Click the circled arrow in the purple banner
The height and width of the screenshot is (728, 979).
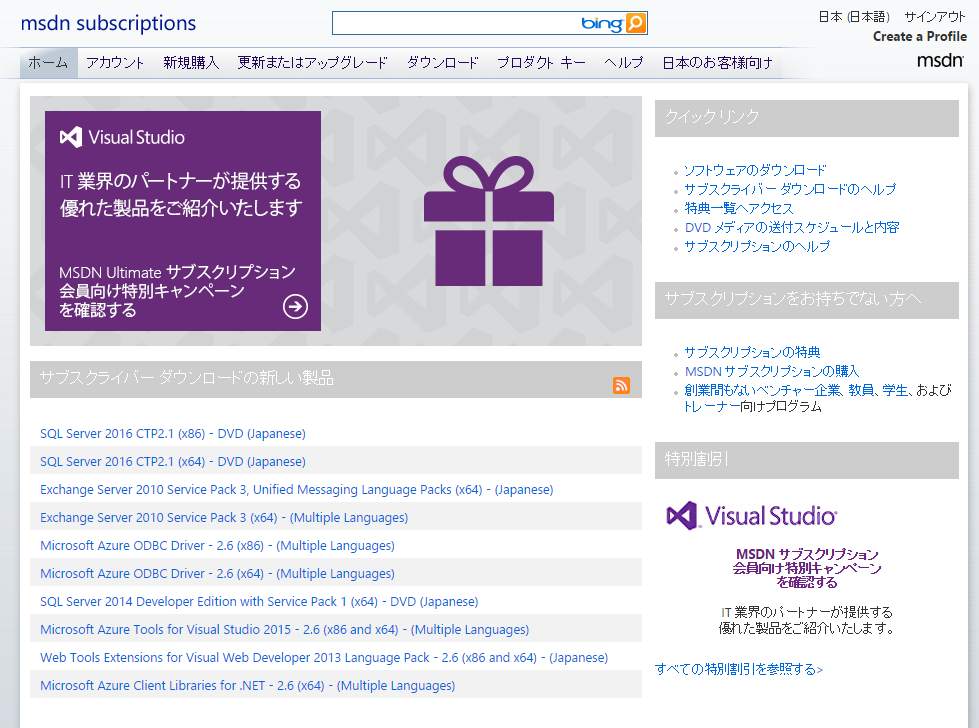295,307
